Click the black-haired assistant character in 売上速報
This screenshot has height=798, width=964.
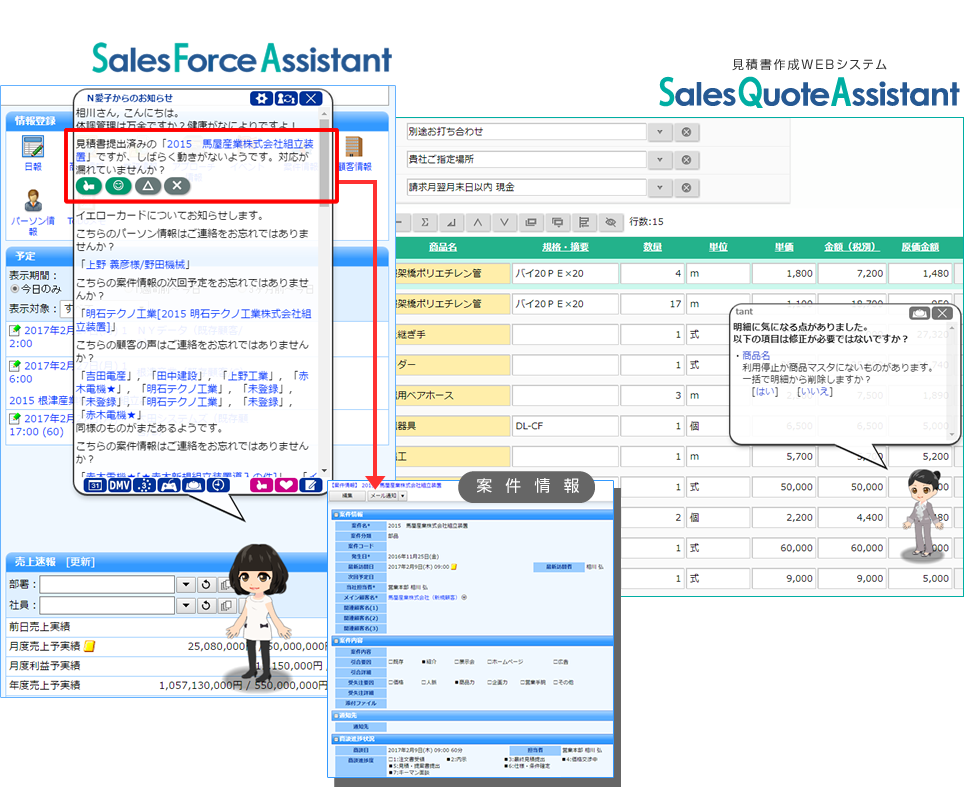tap(259, 615)
